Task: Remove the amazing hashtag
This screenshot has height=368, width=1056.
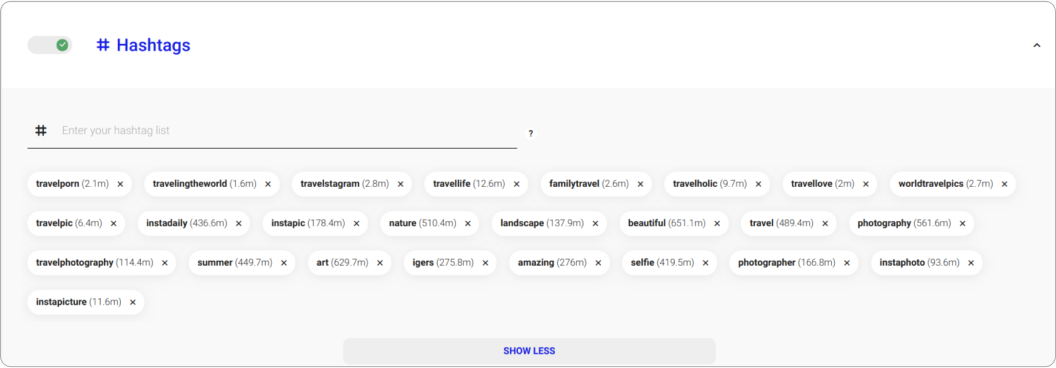Action: click(x=598, y=263)
